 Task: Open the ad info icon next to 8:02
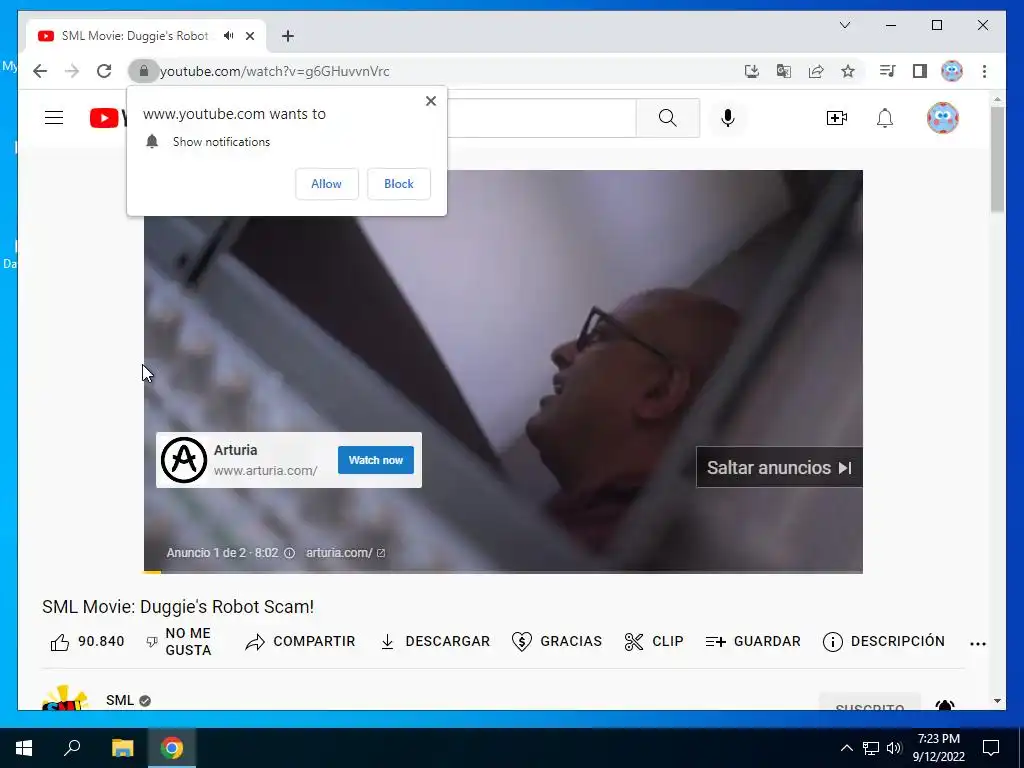(x=289, y=553)
